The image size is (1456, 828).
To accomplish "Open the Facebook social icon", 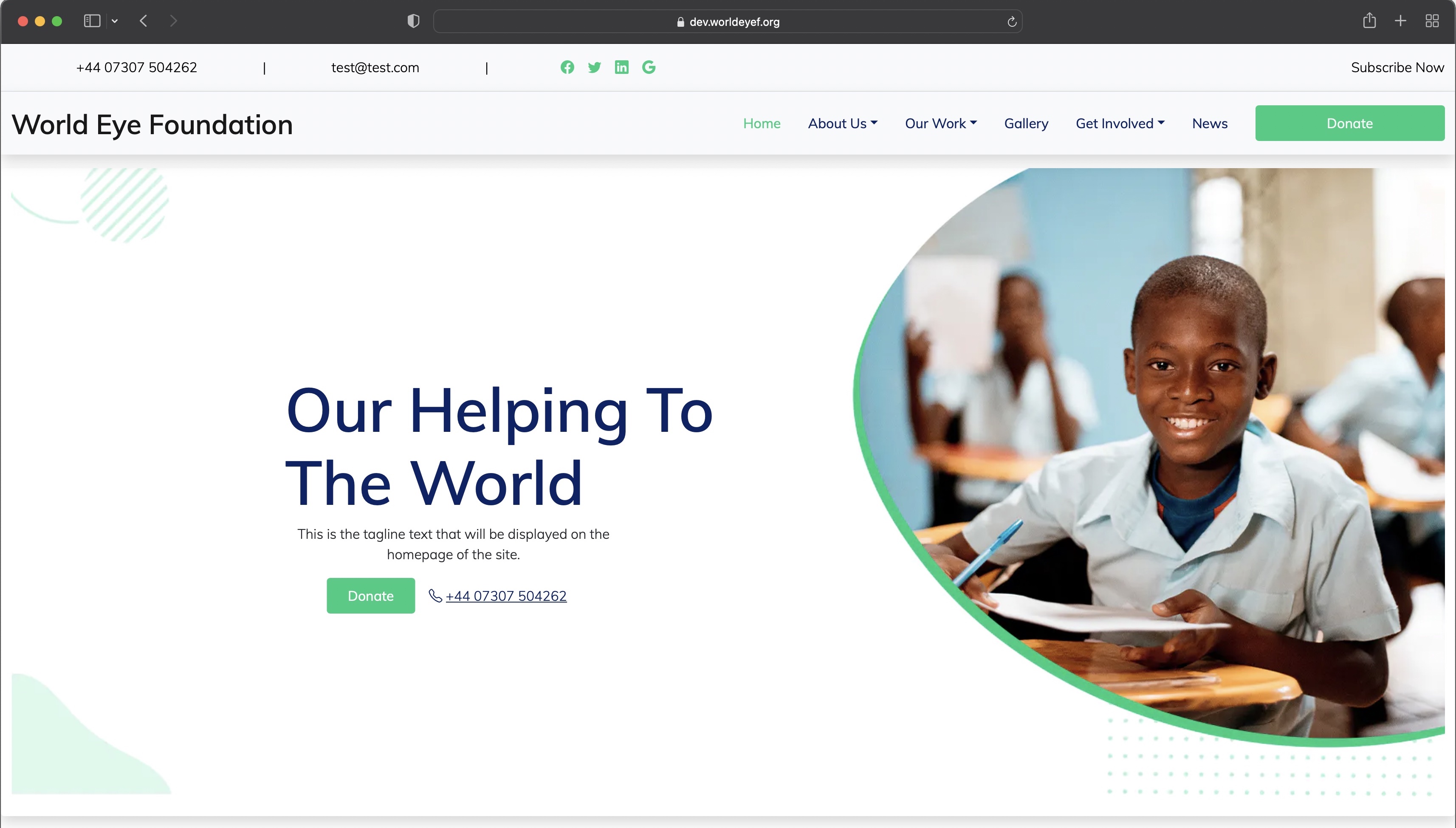I will (567, 67).
